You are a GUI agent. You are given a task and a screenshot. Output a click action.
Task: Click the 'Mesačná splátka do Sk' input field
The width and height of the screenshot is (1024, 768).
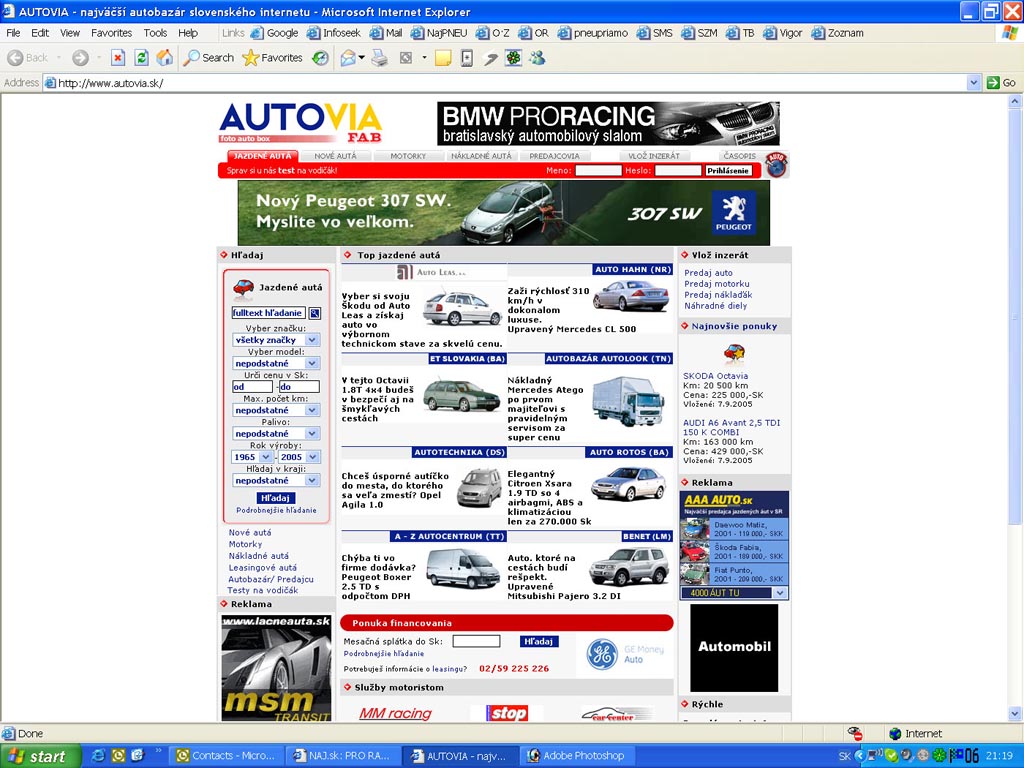(x=477, y=641)
